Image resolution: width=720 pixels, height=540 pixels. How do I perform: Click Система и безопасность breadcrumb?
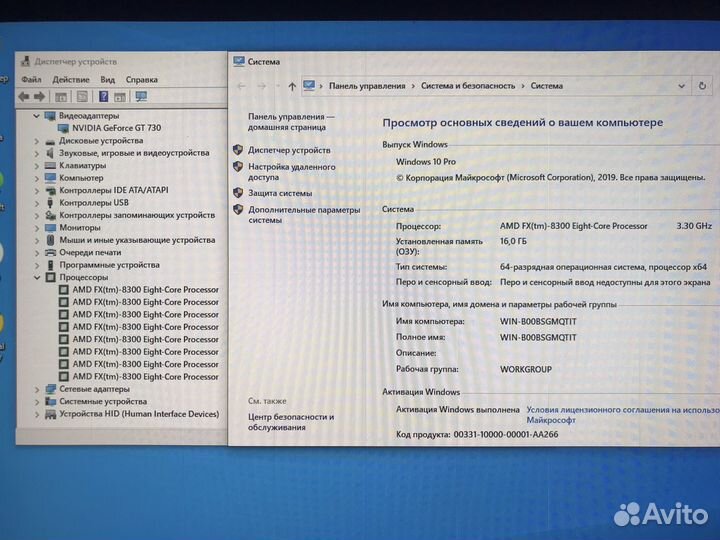[468, 86]
